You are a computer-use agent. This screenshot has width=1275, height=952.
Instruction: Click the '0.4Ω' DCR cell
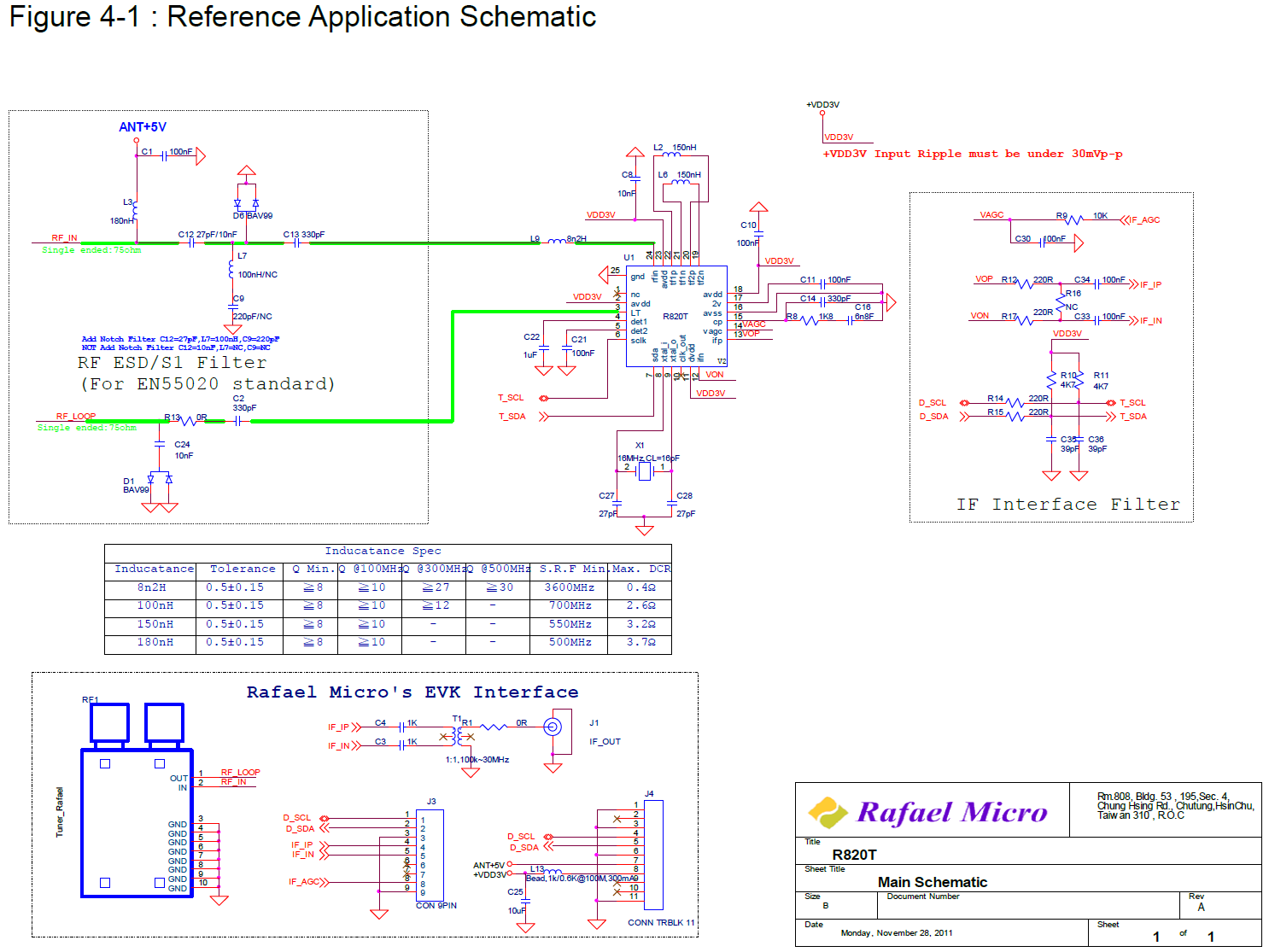[x=640, y=587]
